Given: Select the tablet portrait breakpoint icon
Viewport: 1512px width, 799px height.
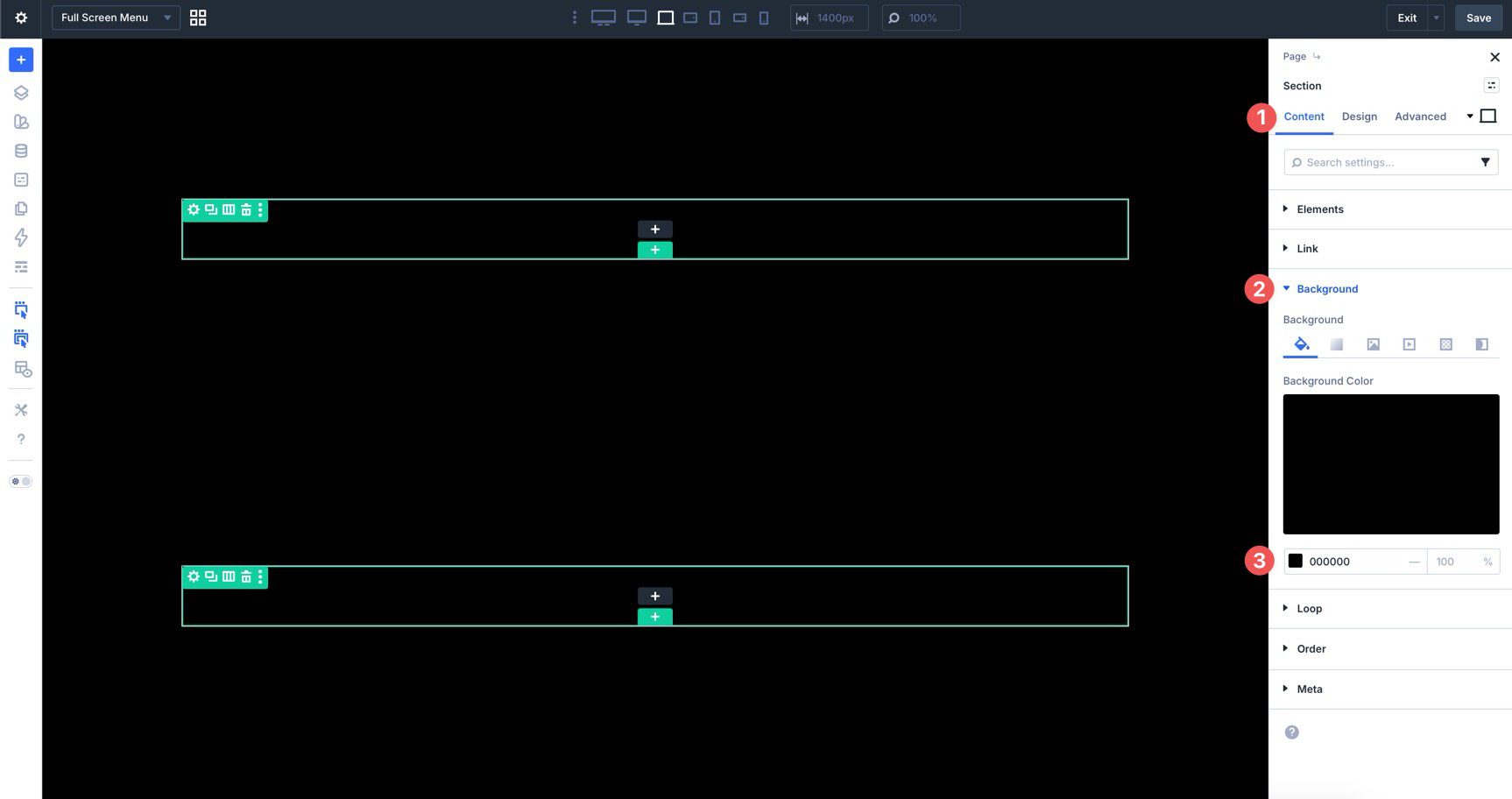Looking at the screenshot, I should pyautogui.click(x=715, y=18).
